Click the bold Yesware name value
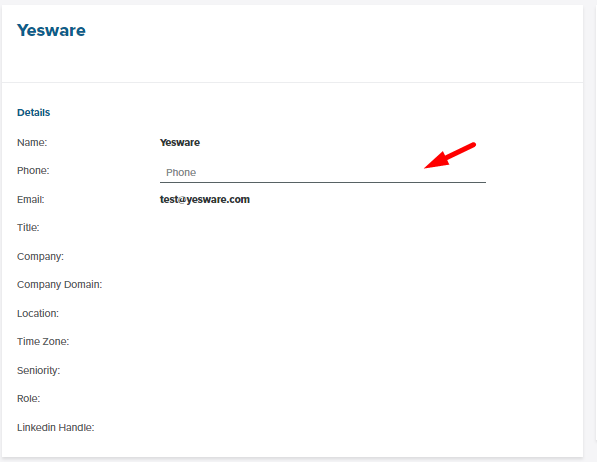Screen dimensions: 597x462 point(180,142)
